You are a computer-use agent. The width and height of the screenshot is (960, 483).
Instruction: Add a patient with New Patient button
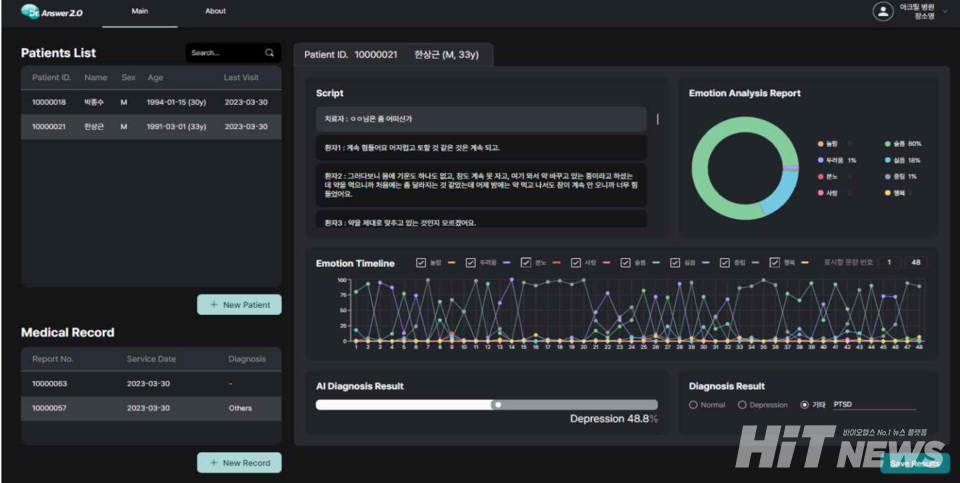pos(239,305)
